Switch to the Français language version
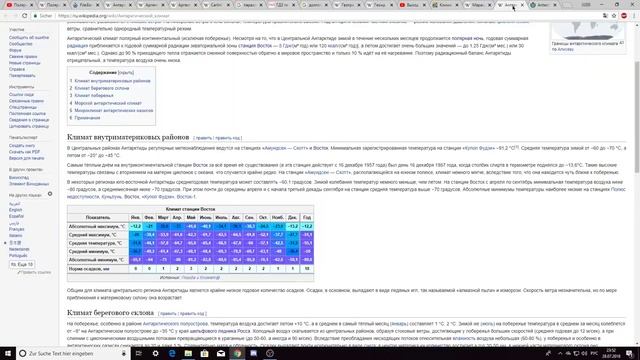The width and height of the screenshot is (640, 360). 16,229
